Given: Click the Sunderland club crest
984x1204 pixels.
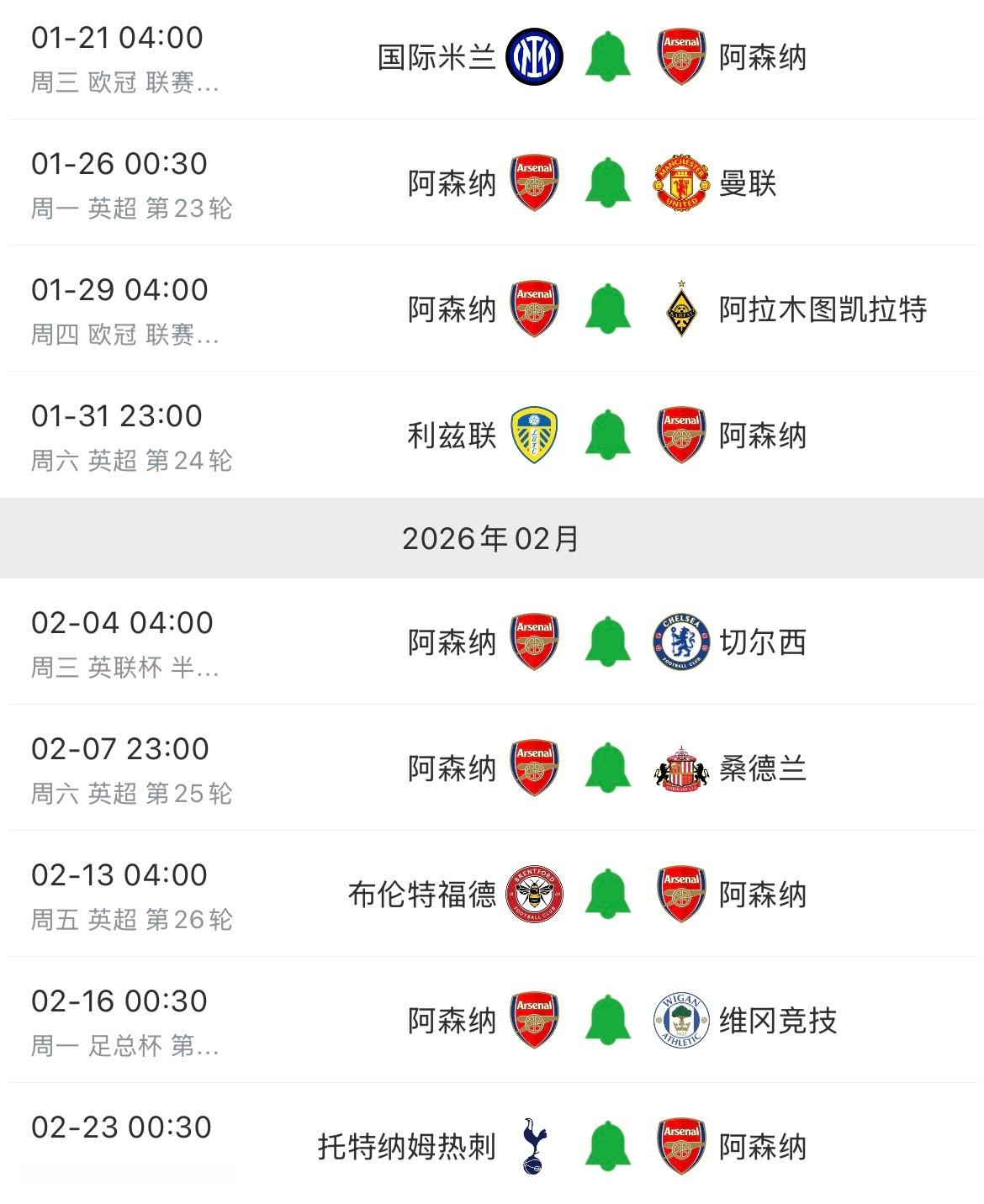Looking at the screenshot, I should click(x=681, y=768).
